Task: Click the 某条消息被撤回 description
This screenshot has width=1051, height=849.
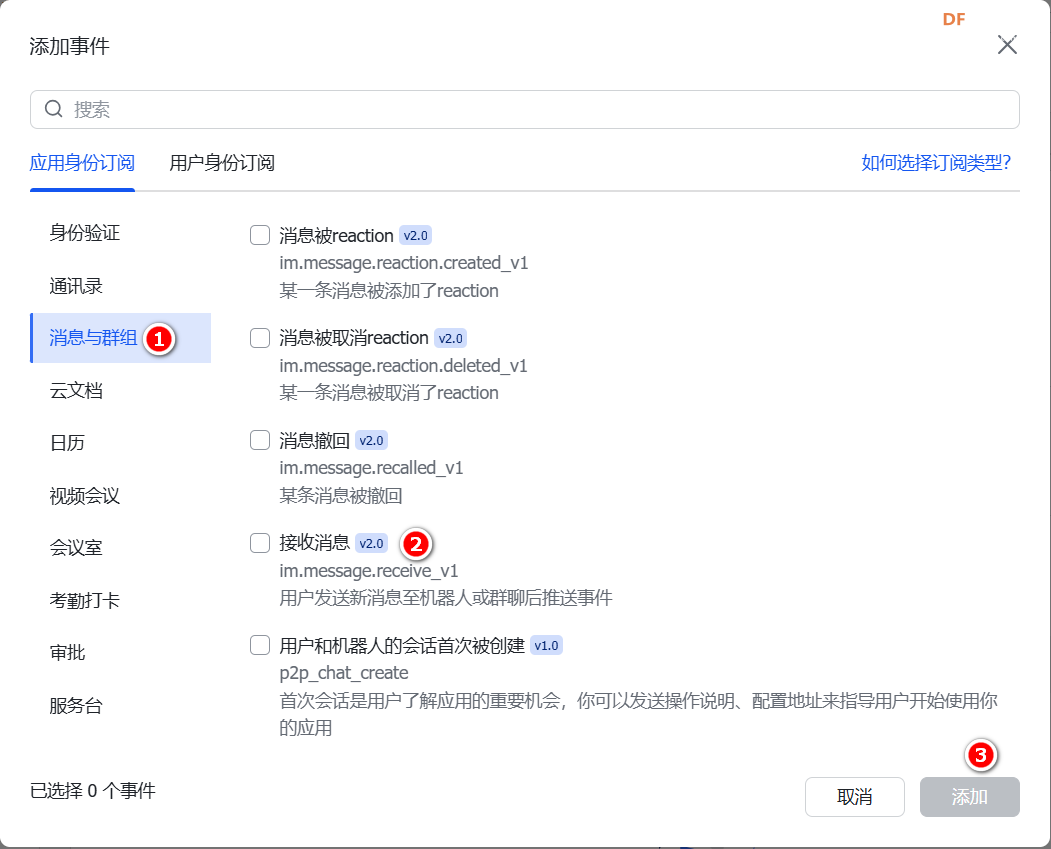Action: point(341,496)
